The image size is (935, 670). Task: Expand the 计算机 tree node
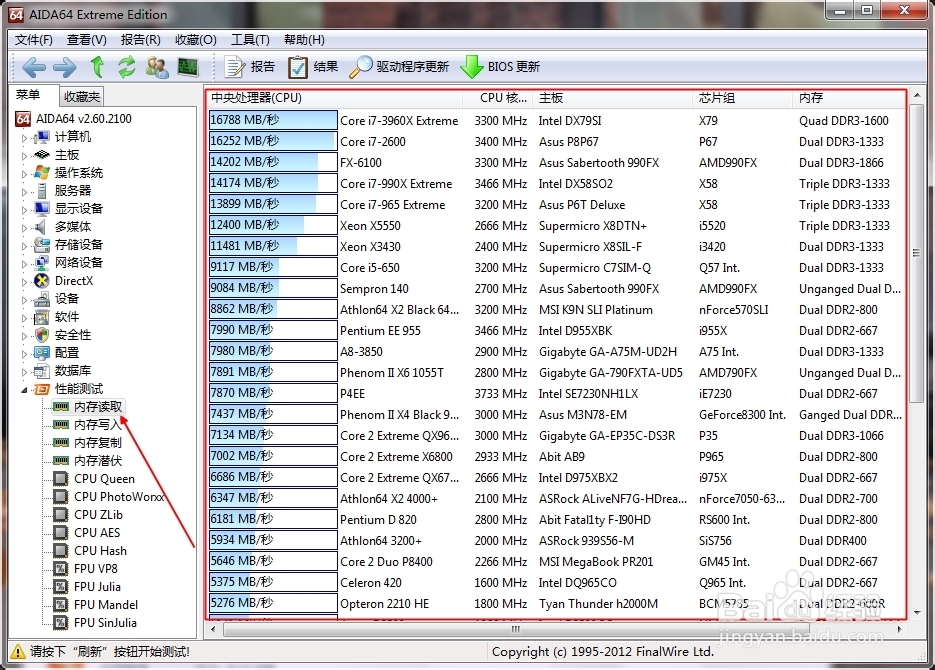click(x=24, y=138)
